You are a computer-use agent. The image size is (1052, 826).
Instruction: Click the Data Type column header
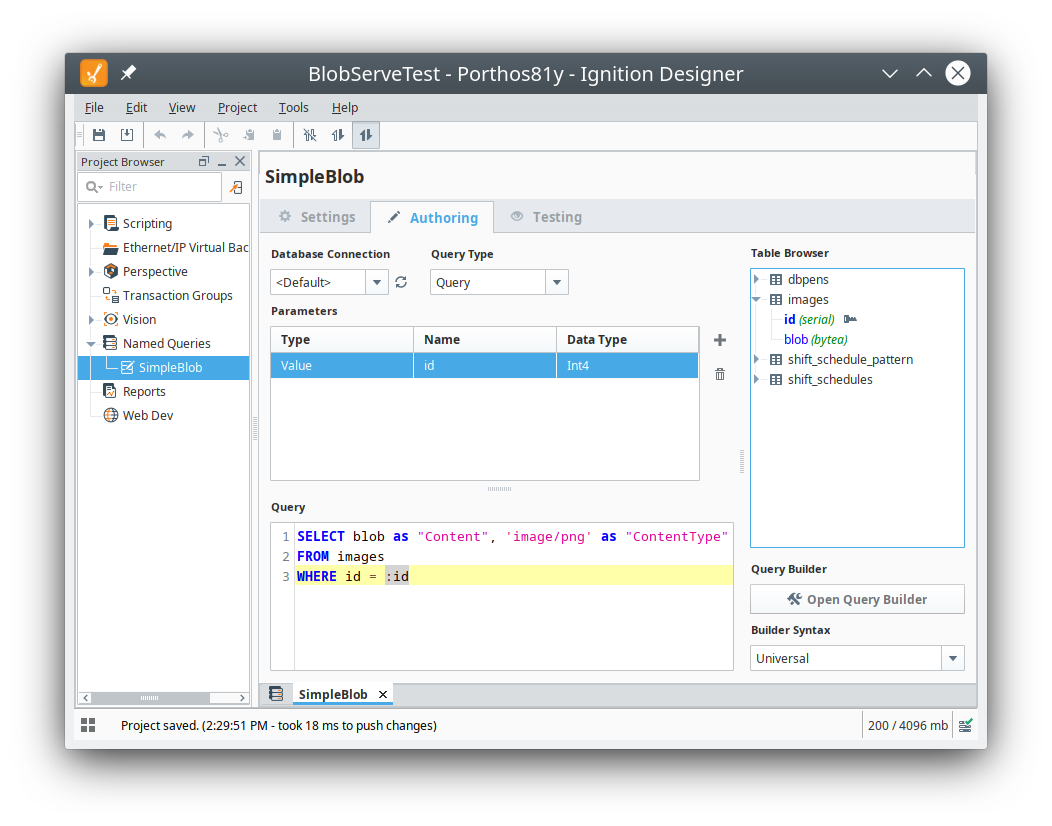[x=627, y=340]
